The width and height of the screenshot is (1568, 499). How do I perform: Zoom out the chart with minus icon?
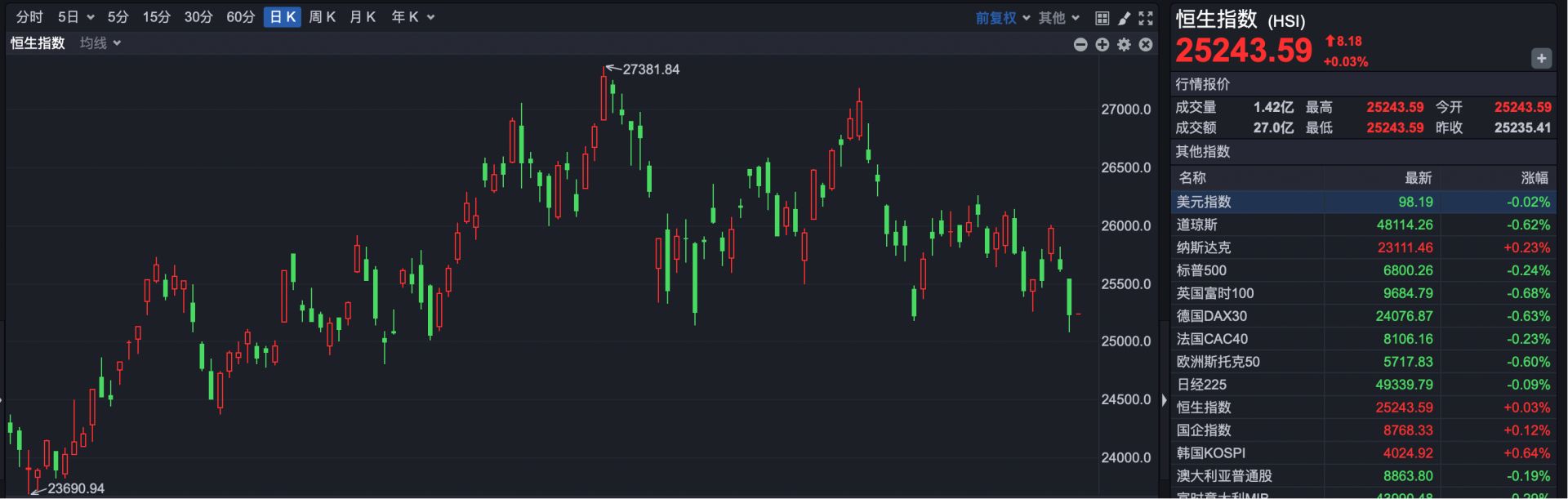pos(1080,45)
